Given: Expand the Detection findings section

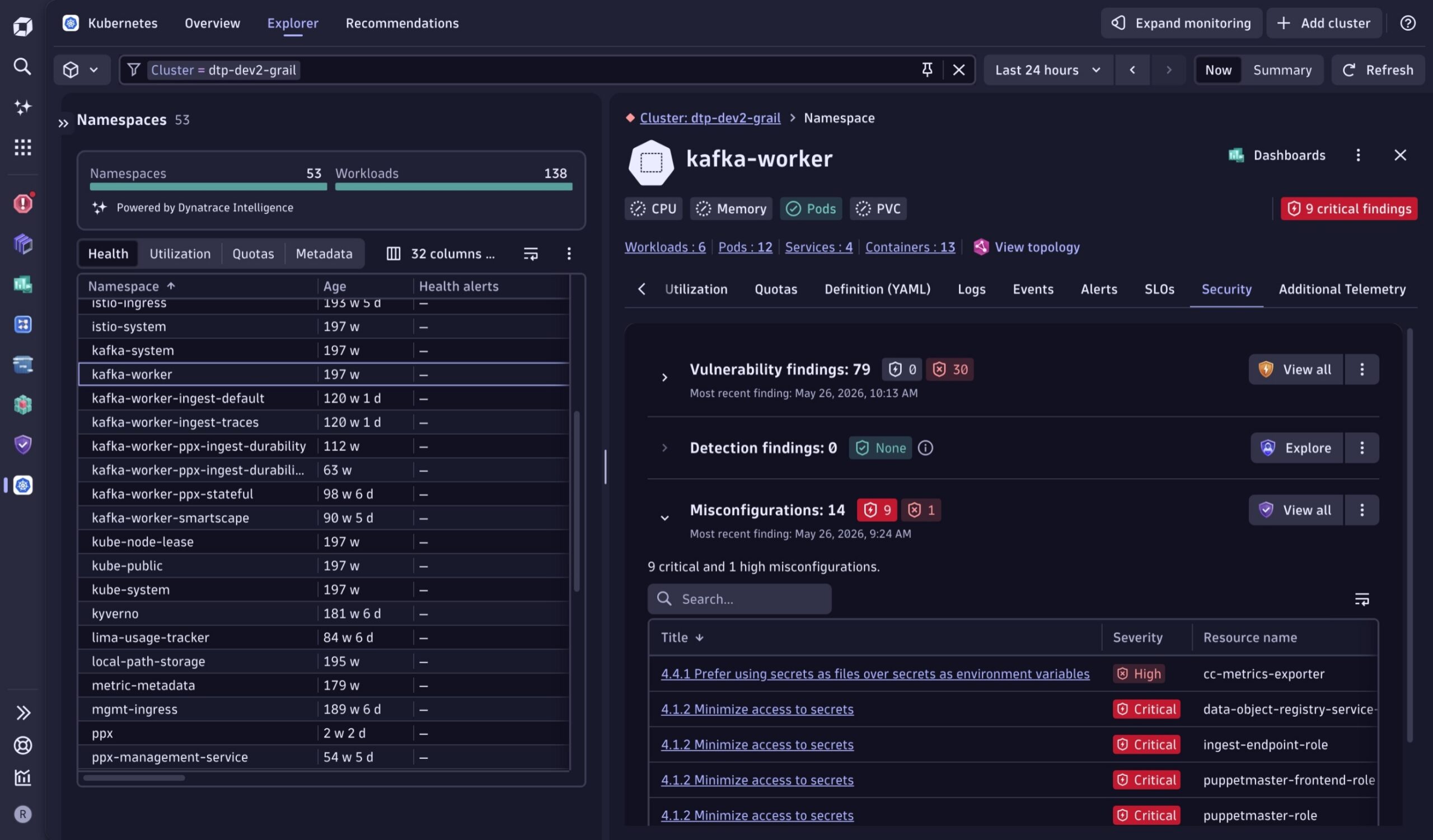Looking at the screenshot, I should point(664,448).
